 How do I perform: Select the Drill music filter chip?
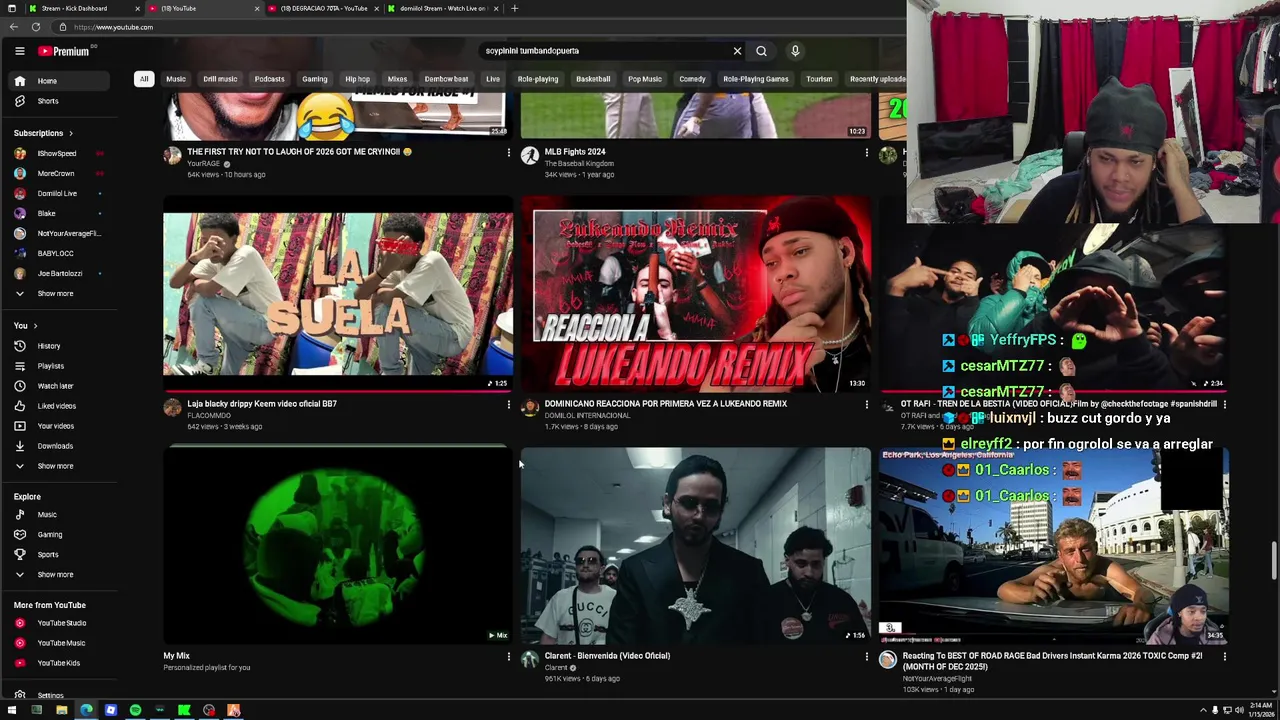(x=220, y=79)
